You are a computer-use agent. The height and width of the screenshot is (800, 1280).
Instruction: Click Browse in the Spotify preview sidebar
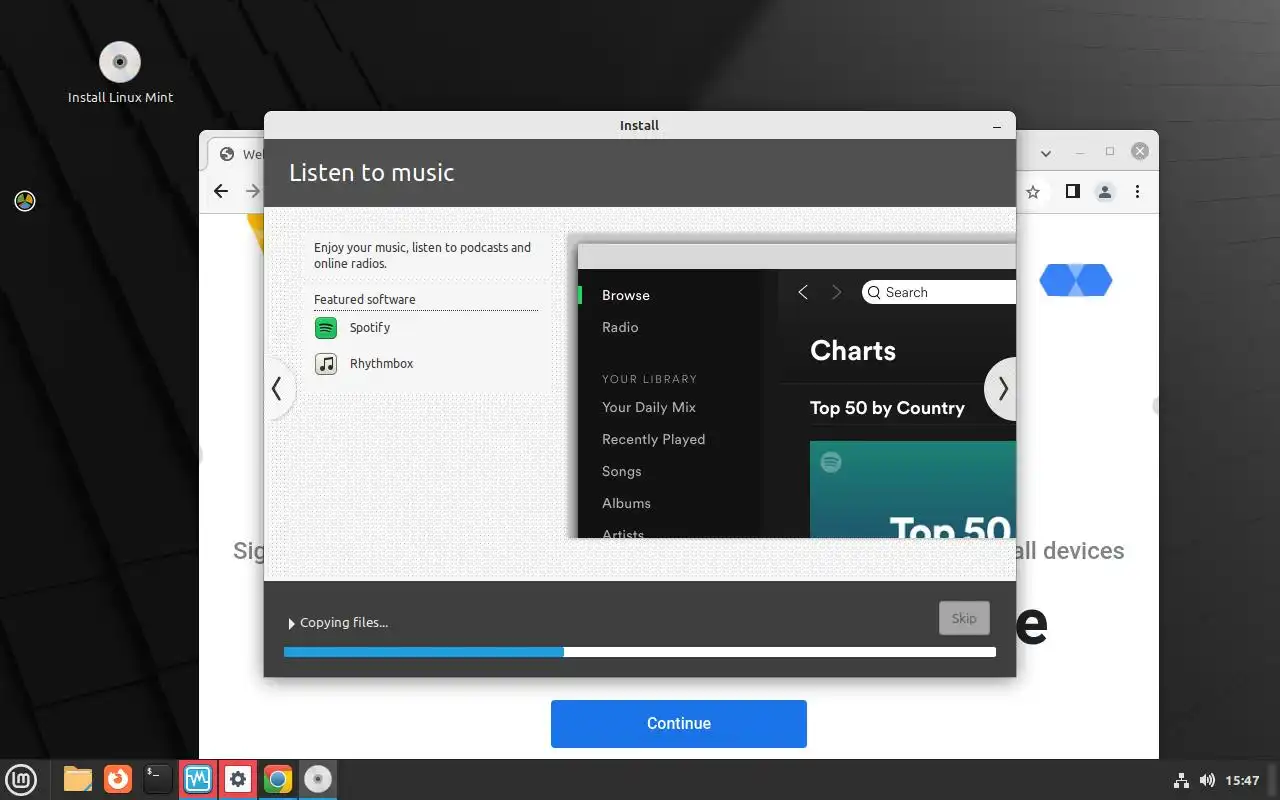coord(626,296)
